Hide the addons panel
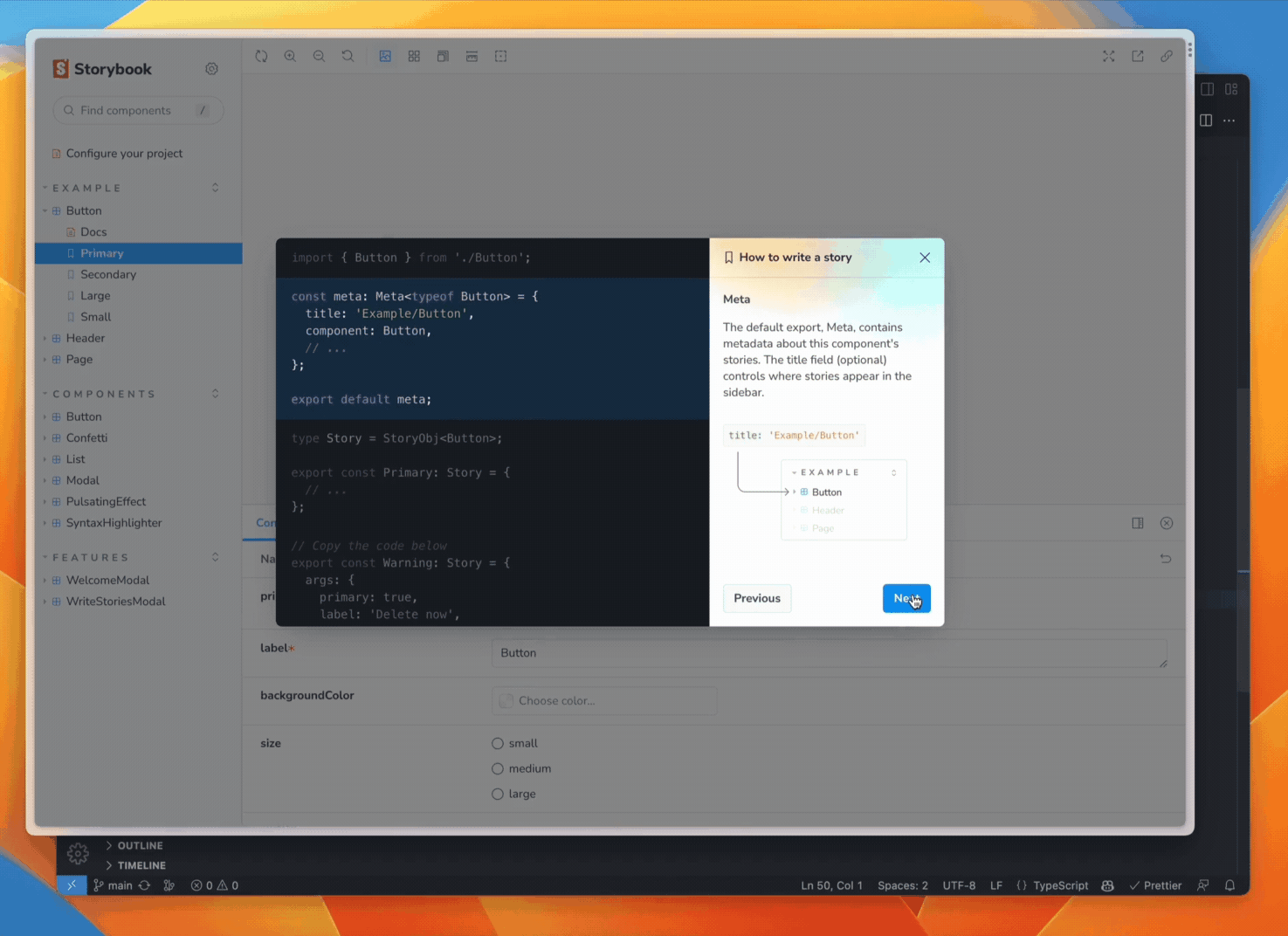This screenshot has height=936, width=1288. click(x=1166, y=523)
